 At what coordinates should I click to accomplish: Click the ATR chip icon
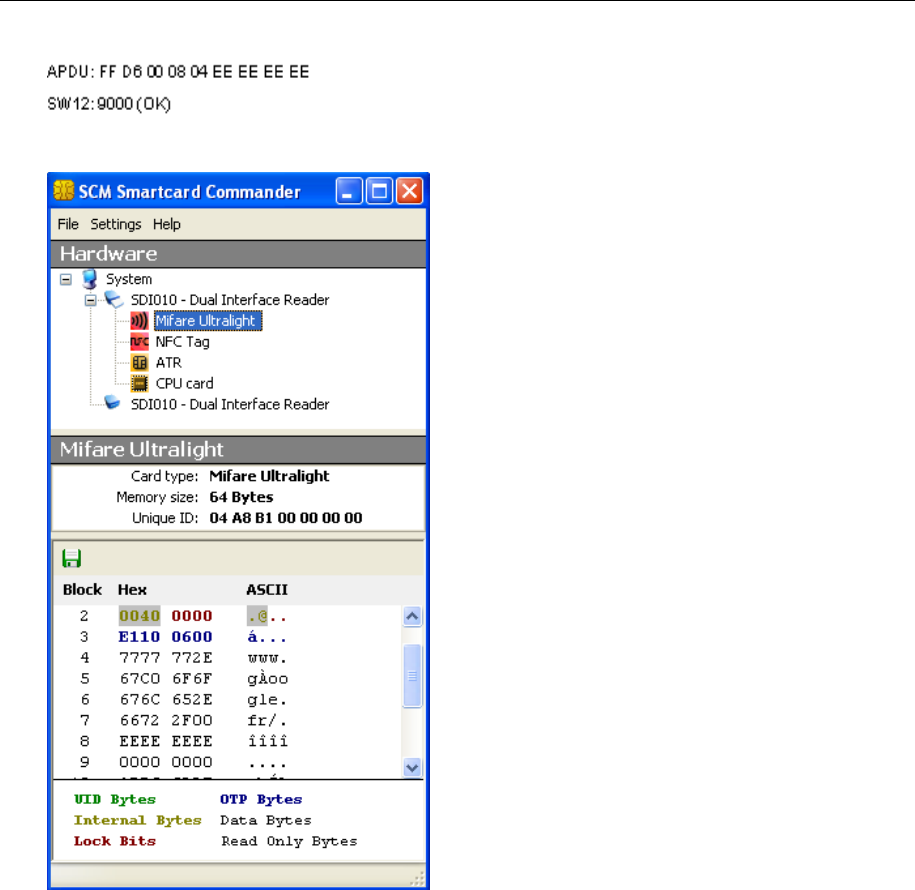pyautogui.click(x=139, y=362)
